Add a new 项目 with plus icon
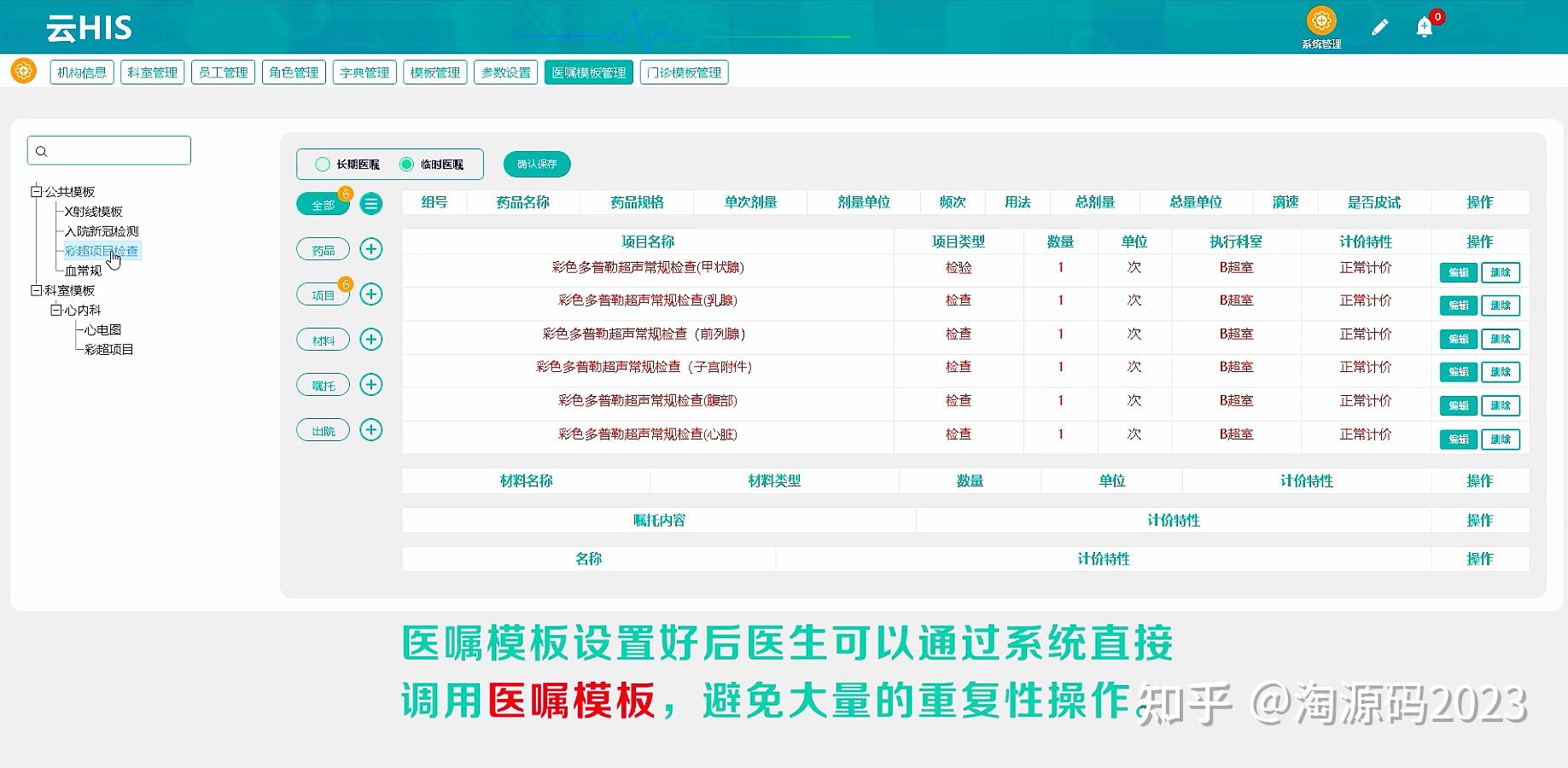The image size is (1568, 768). pos(370,294)
